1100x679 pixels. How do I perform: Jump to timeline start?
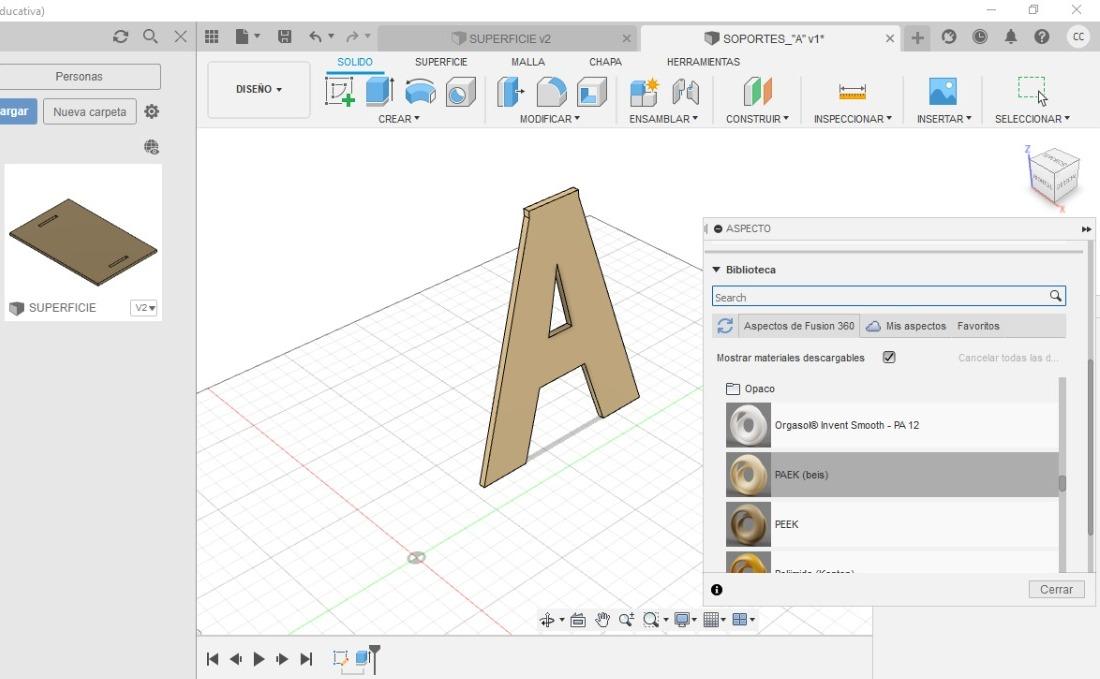point(213,659)
